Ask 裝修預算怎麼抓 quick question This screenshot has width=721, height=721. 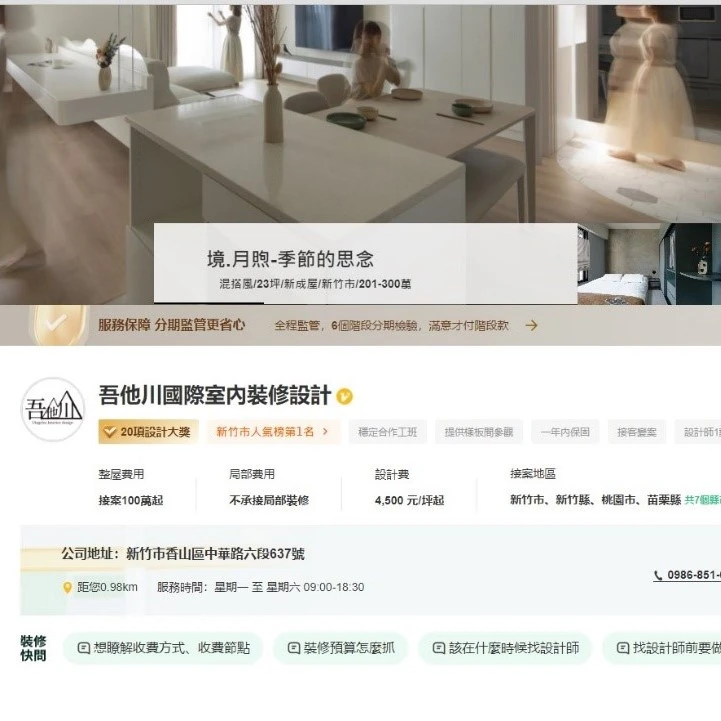pyautogui.click(x=341, y=648)
